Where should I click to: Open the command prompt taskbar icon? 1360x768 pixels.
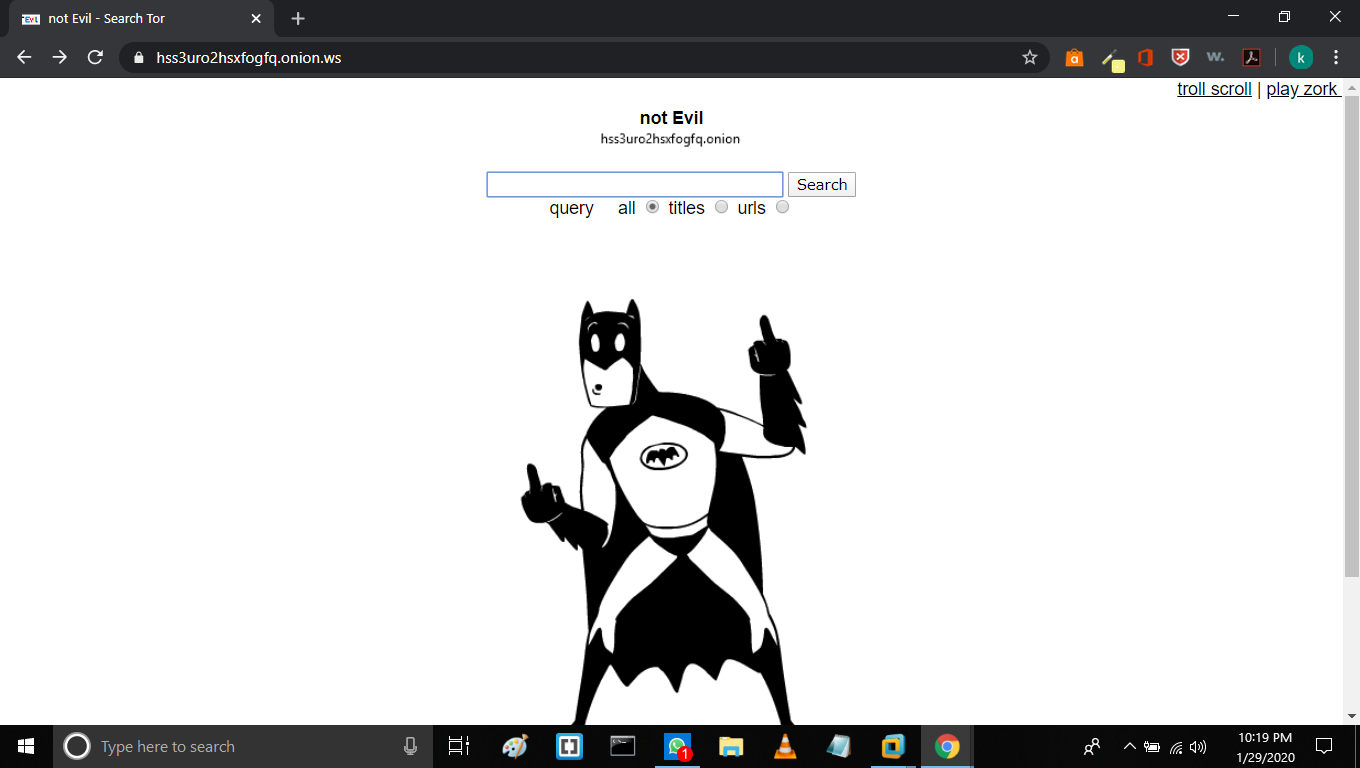click(x=623, y=746)
